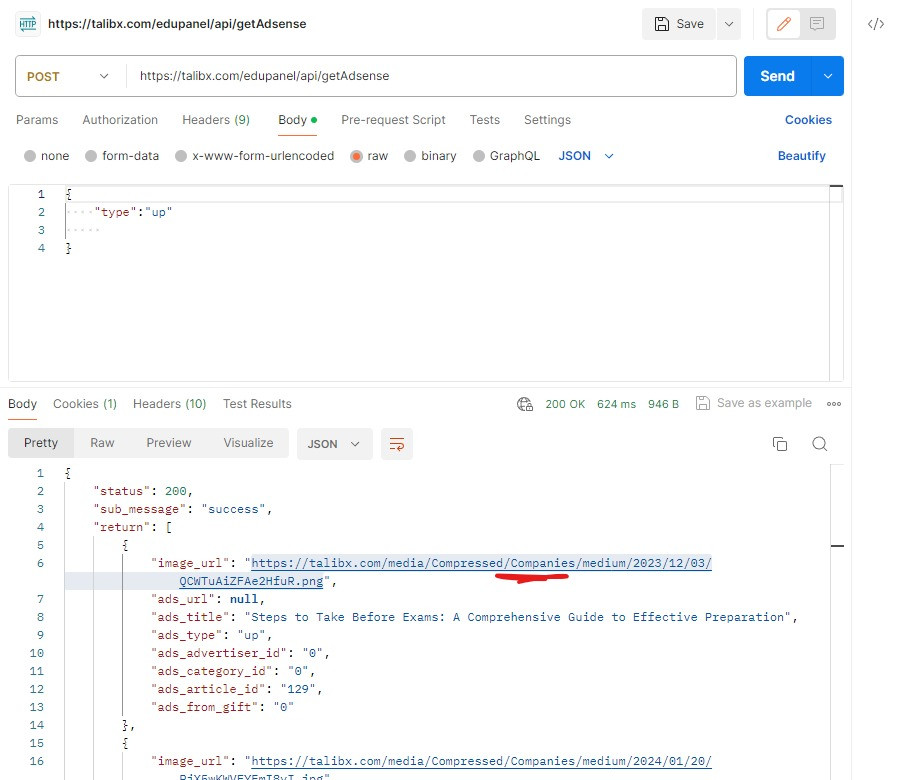Click the request URL input field
This screenshot has width=900, height=780.
pyautogui.click(x=430, y=76)
